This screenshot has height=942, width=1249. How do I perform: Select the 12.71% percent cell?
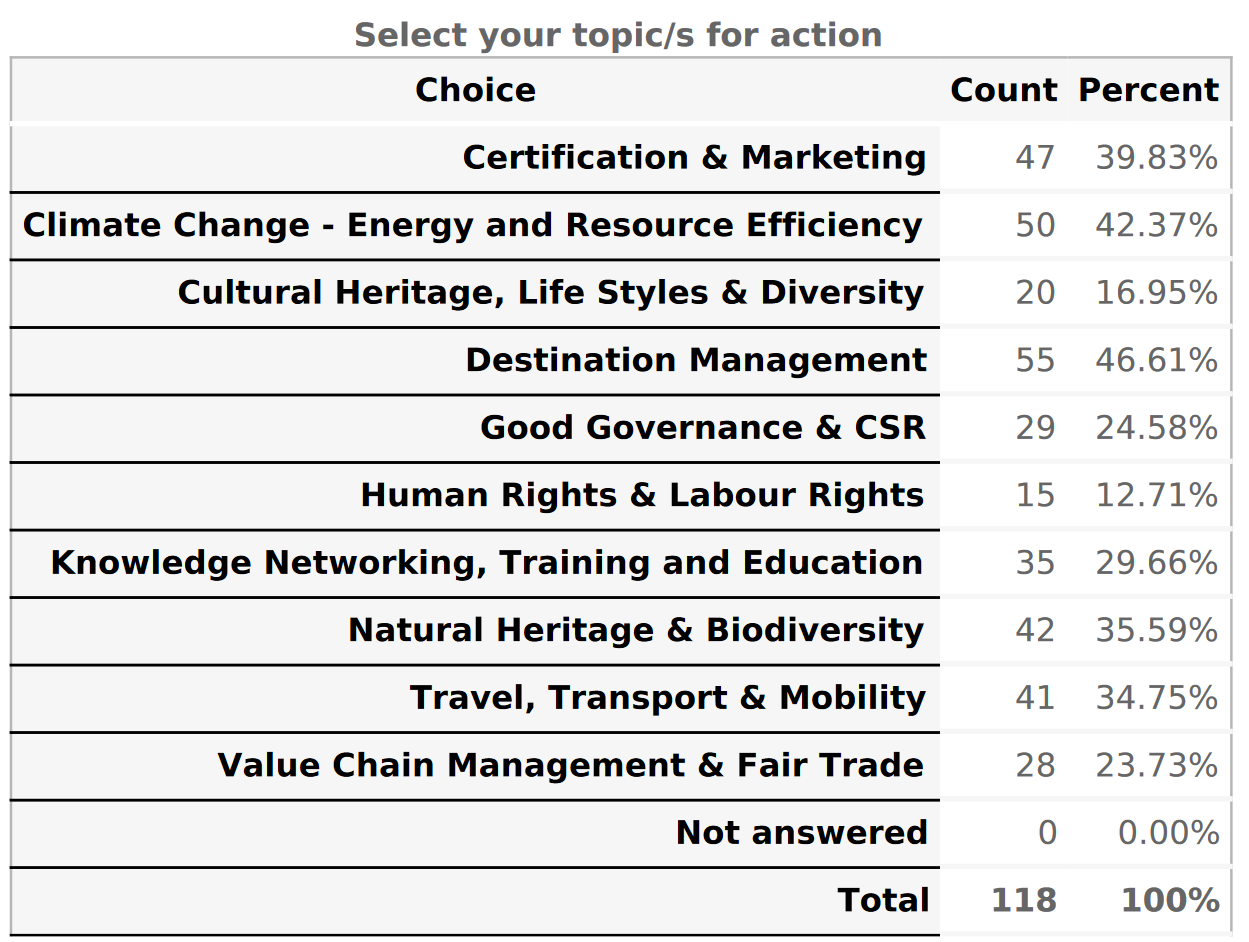[x=1156, y=495]
